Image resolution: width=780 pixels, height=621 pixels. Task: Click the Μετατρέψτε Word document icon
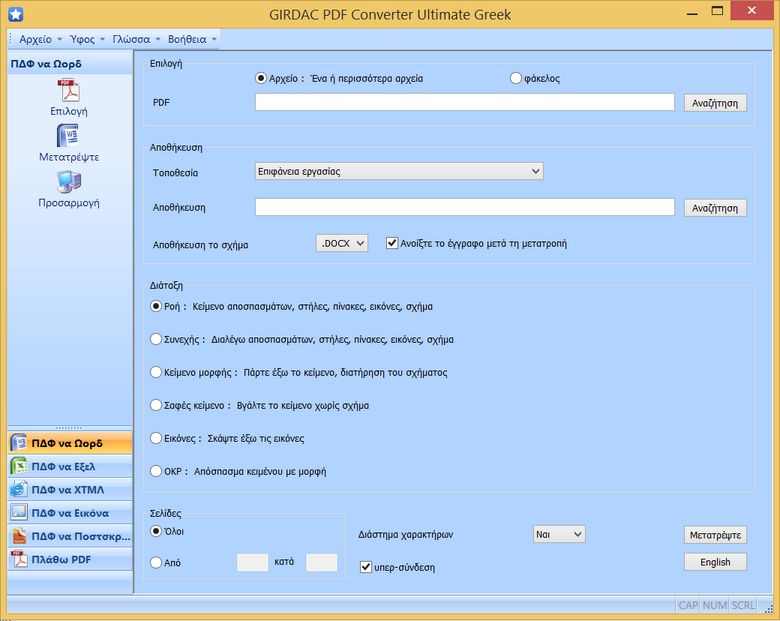68,135
